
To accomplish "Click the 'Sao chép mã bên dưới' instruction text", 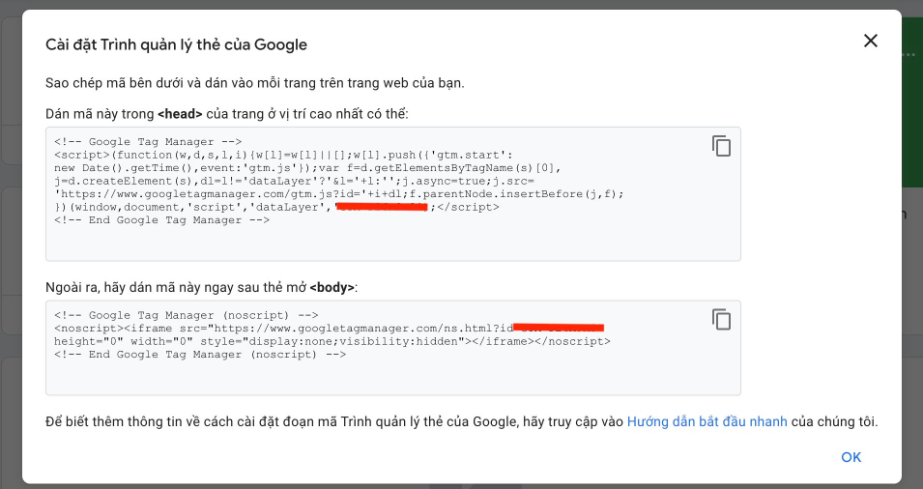I will click(x=255, y=83).
